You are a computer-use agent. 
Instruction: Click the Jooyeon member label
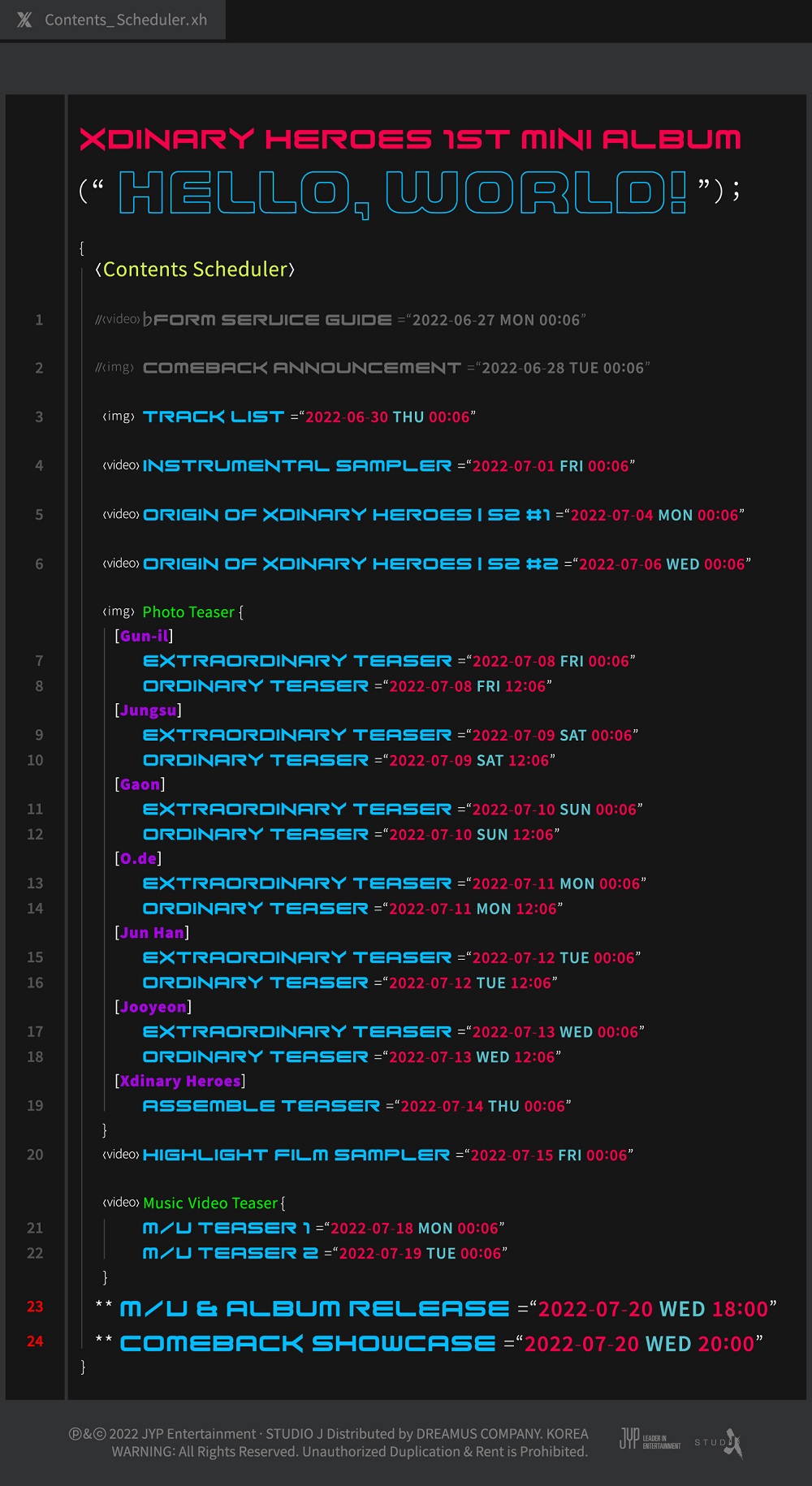click(153, 1007)
